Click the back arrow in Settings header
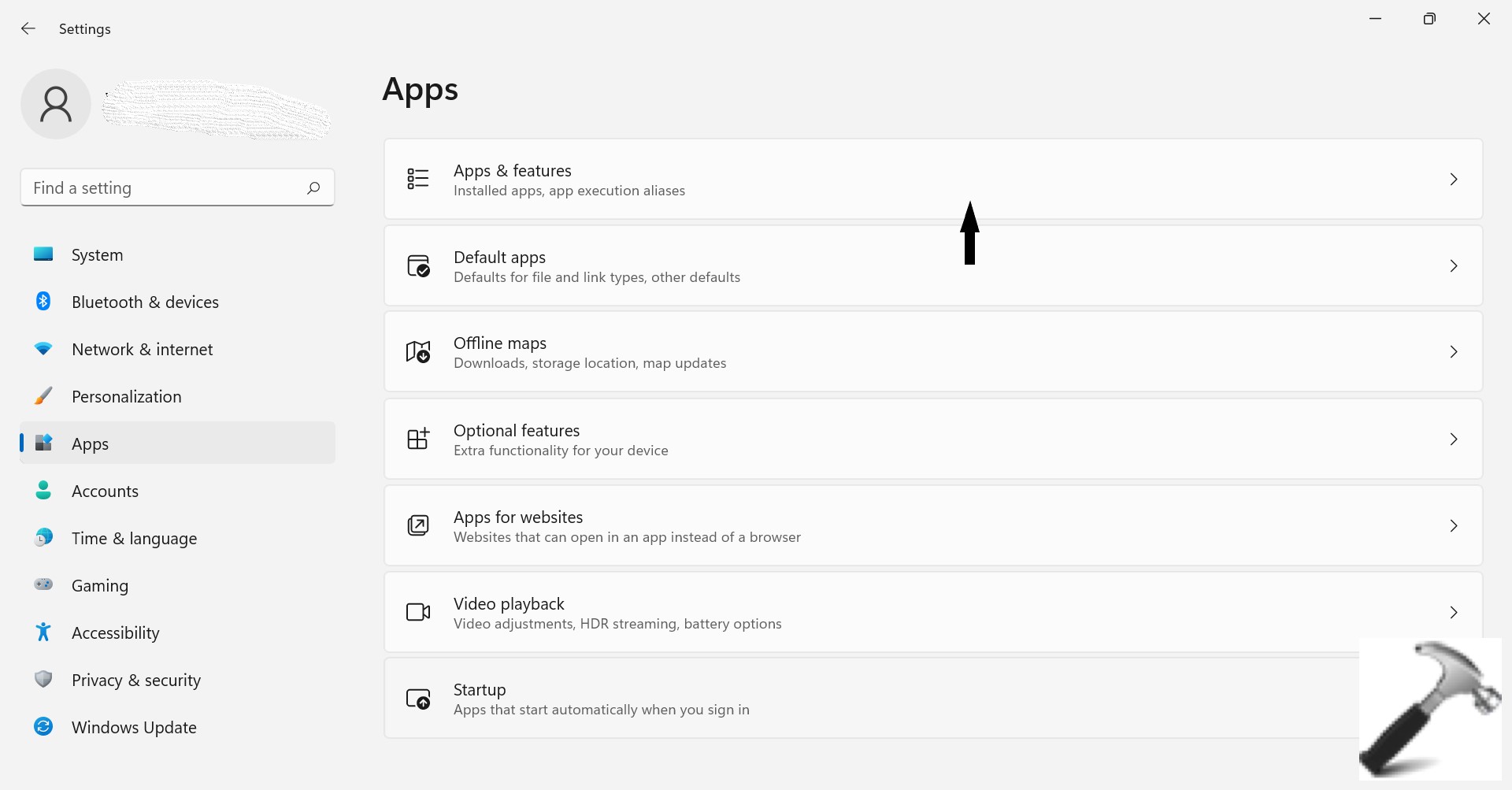Screen dimensions: 1512x790 [x=28, y=28]
